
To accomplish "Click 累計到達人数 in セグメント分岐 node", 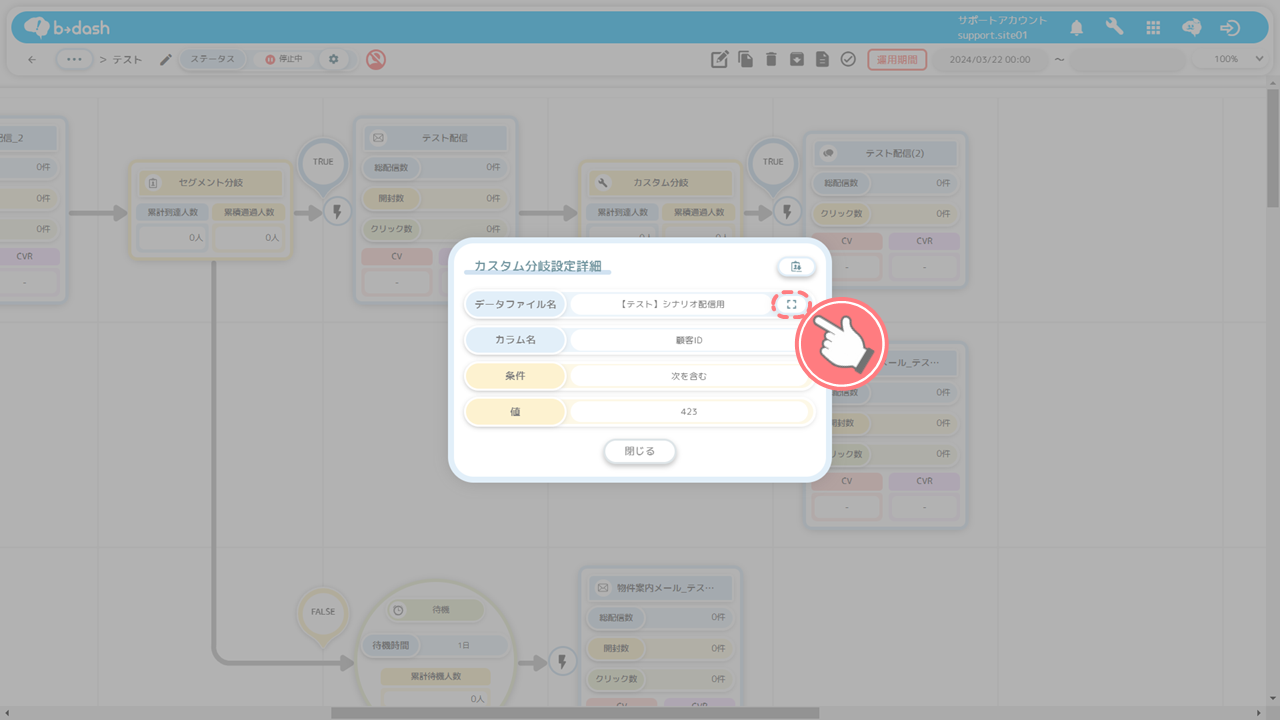I will (x=173, y=212).
